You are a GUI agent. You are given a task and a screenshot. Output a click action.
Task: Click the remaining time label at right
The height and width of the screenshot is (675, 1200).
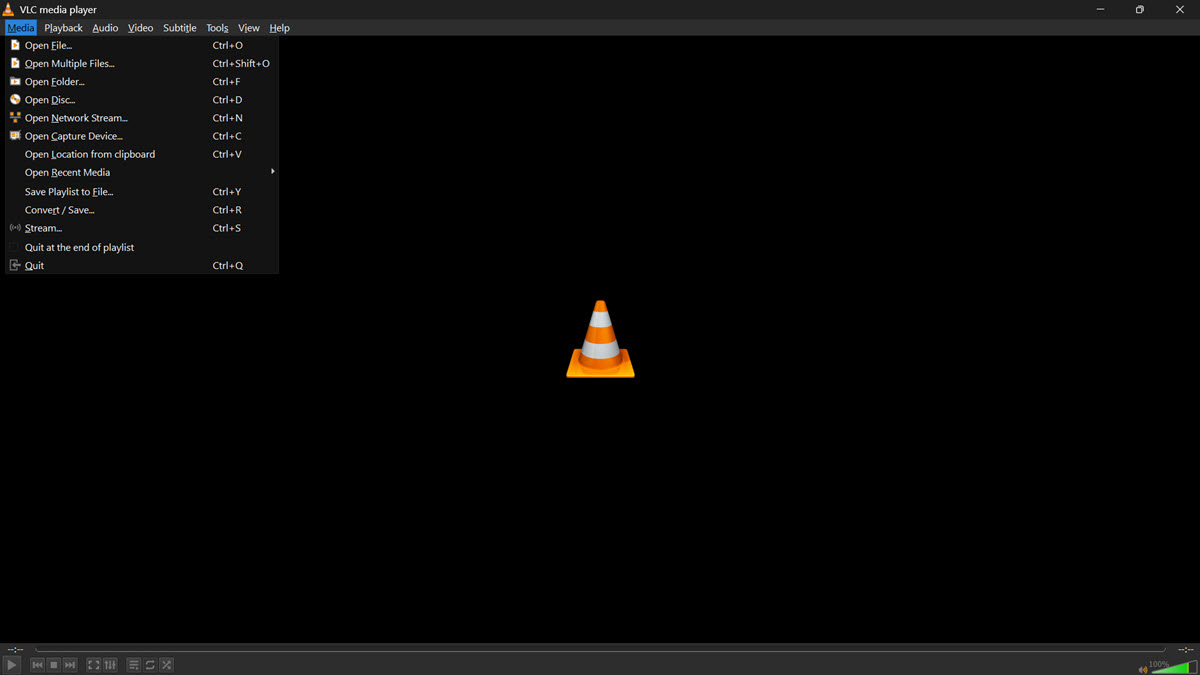[x=1185, y=649]
